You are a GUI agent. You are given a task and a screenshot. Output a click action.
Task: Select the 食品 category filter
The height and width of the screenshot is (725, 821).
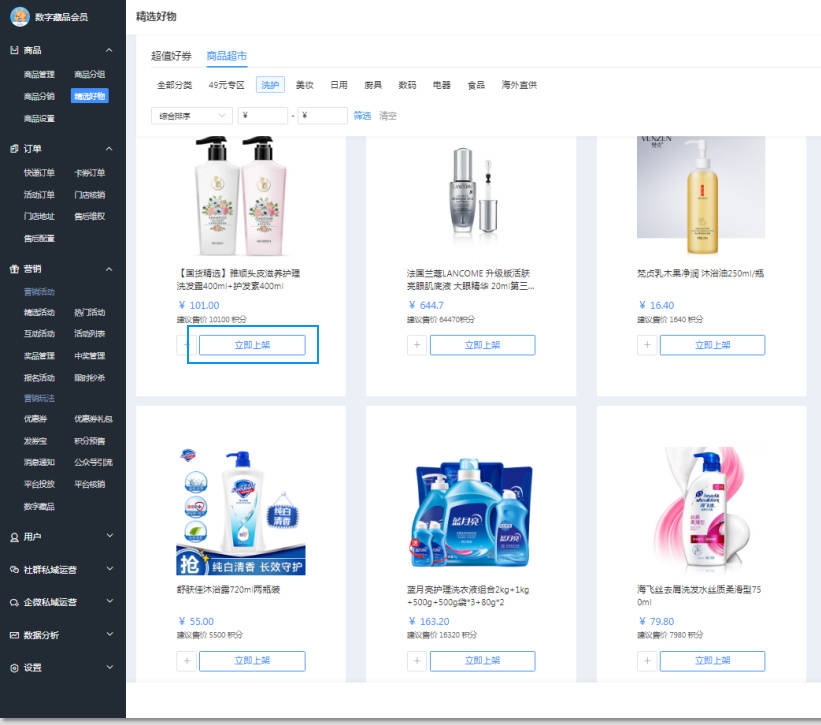pyautogui.click(x=476, y=85)
